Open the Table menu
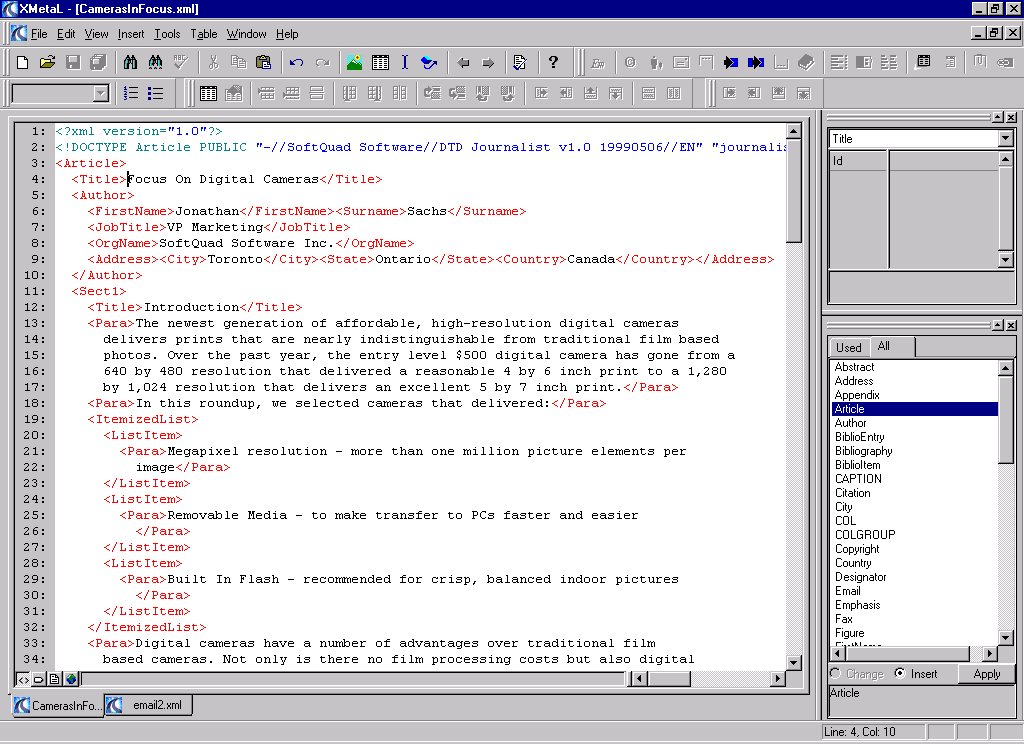This screenshot has height=744, width=1024. [204, 34]
